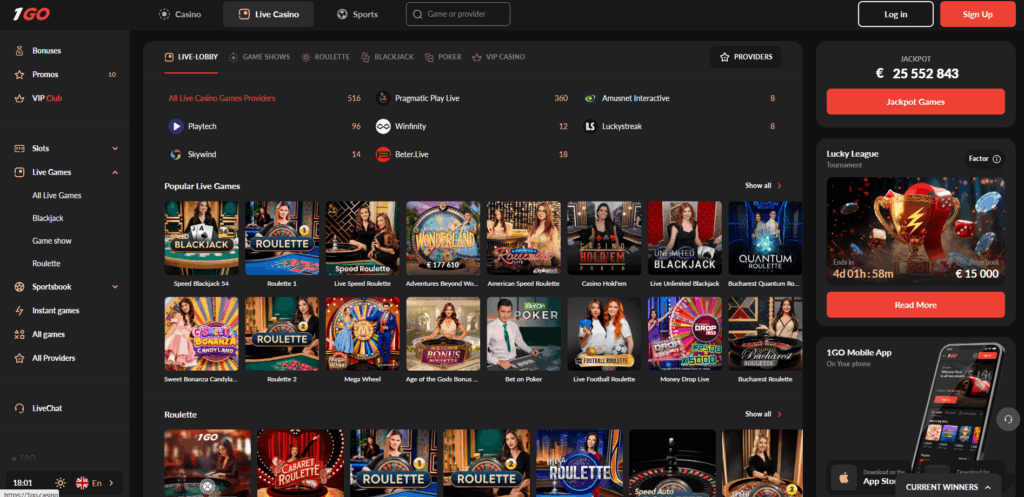Click the Winfinity provider logo
Image resolution: width=1024 pixels, height=497 pixels.
[383, 126]
